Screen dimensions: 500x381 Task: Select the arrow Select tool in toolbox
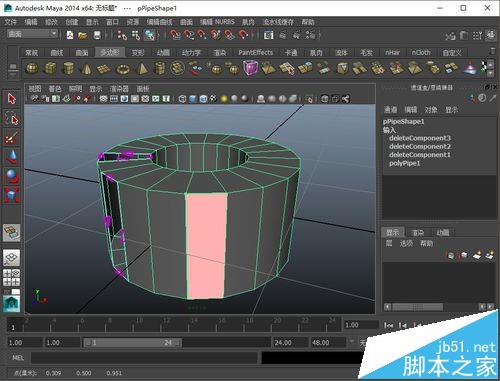(12, 99)
